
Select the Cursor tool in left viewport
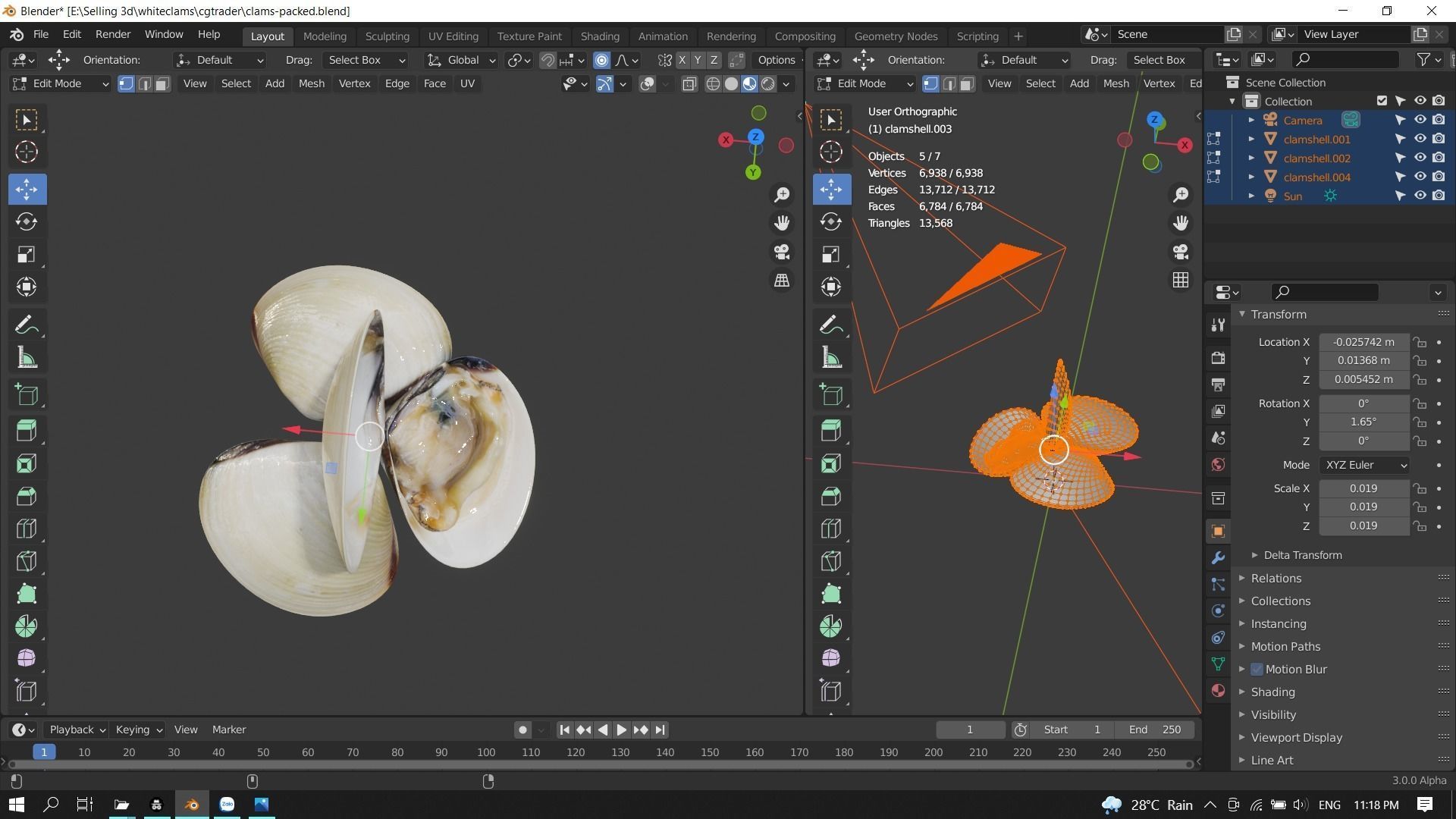point(27,152)
